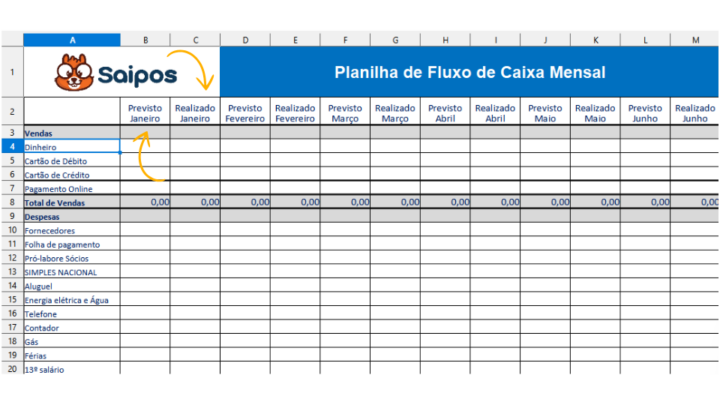The width and height of the screenshot is (720, 405).
Task: Click the SIMPLES NACIONAL cell
Action: click(x=72, y=272)
